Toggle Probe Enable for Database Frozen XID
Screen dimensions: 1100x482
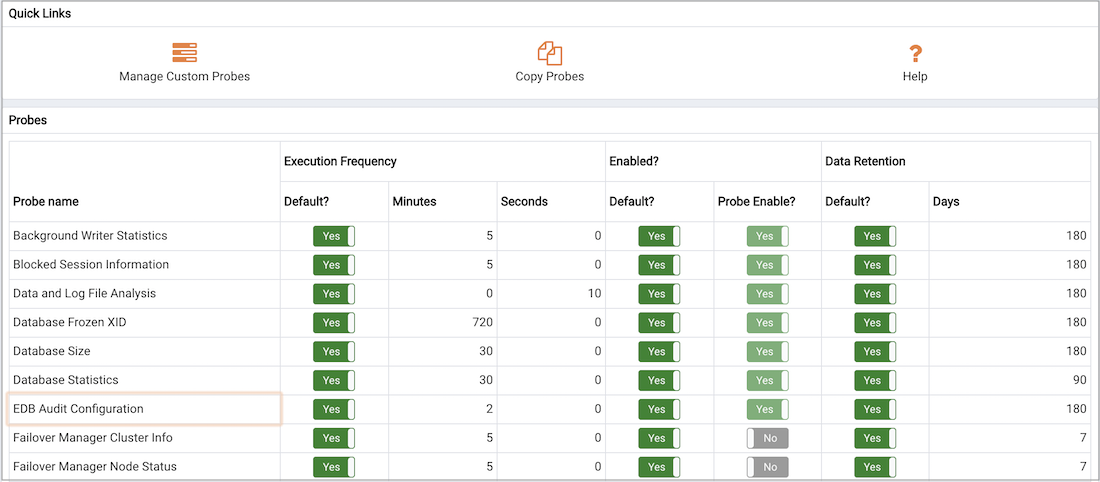point(767,322)
